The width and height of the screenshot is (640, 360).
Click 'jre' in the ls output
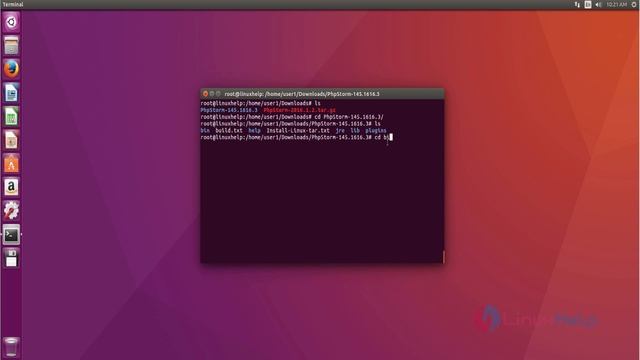pos(340,131)
